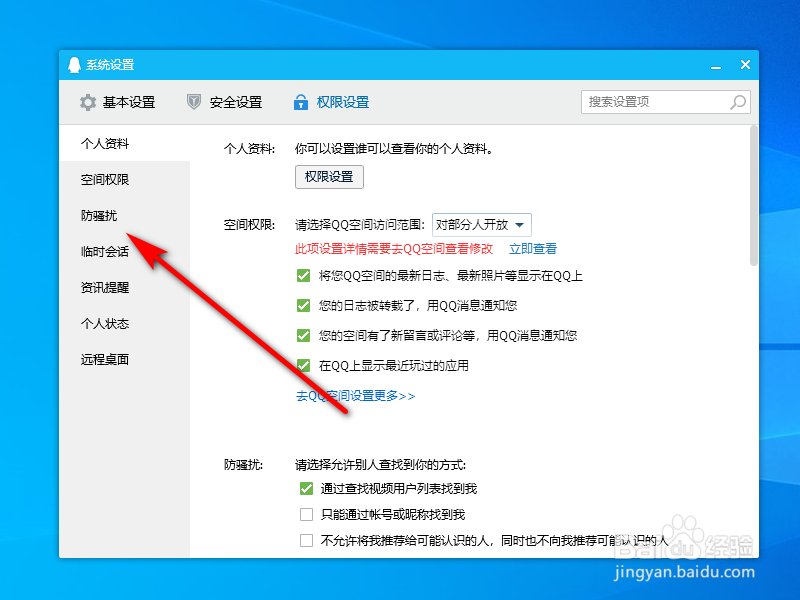Minimize the system settings window
The width and height of the screenshot is (800, 600).
[x=716, y=66]
